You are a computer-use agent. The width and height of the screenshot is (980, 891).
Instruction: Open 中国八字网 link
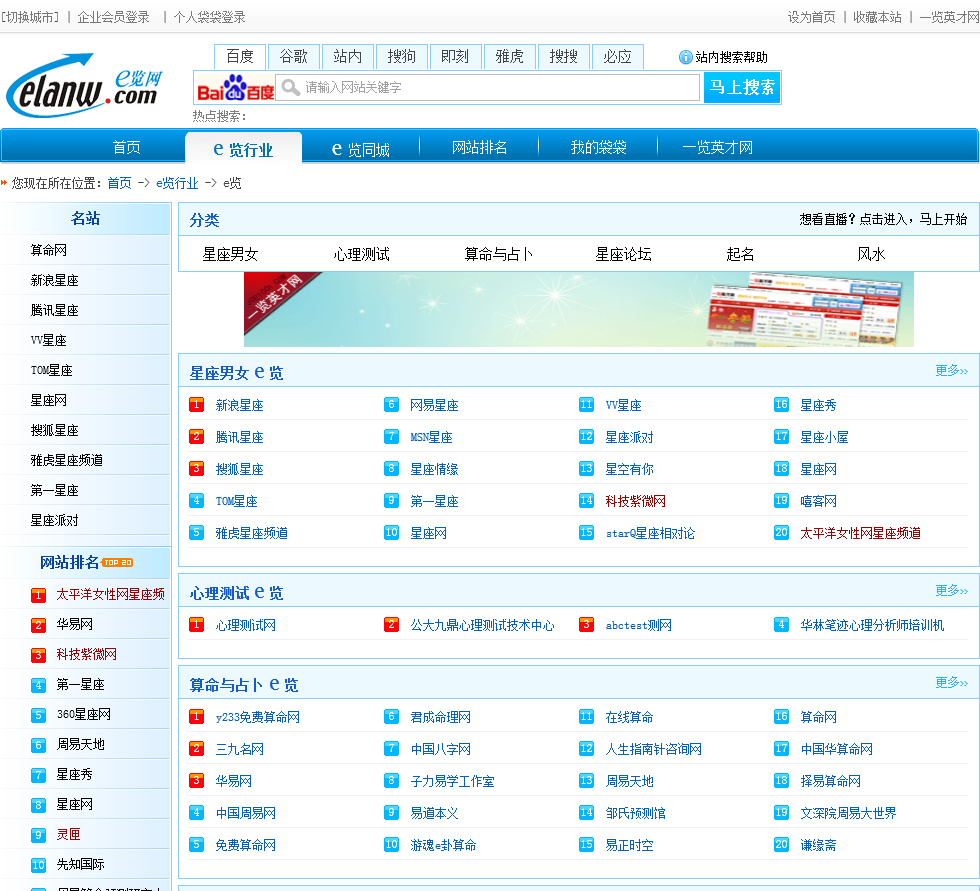441,749
